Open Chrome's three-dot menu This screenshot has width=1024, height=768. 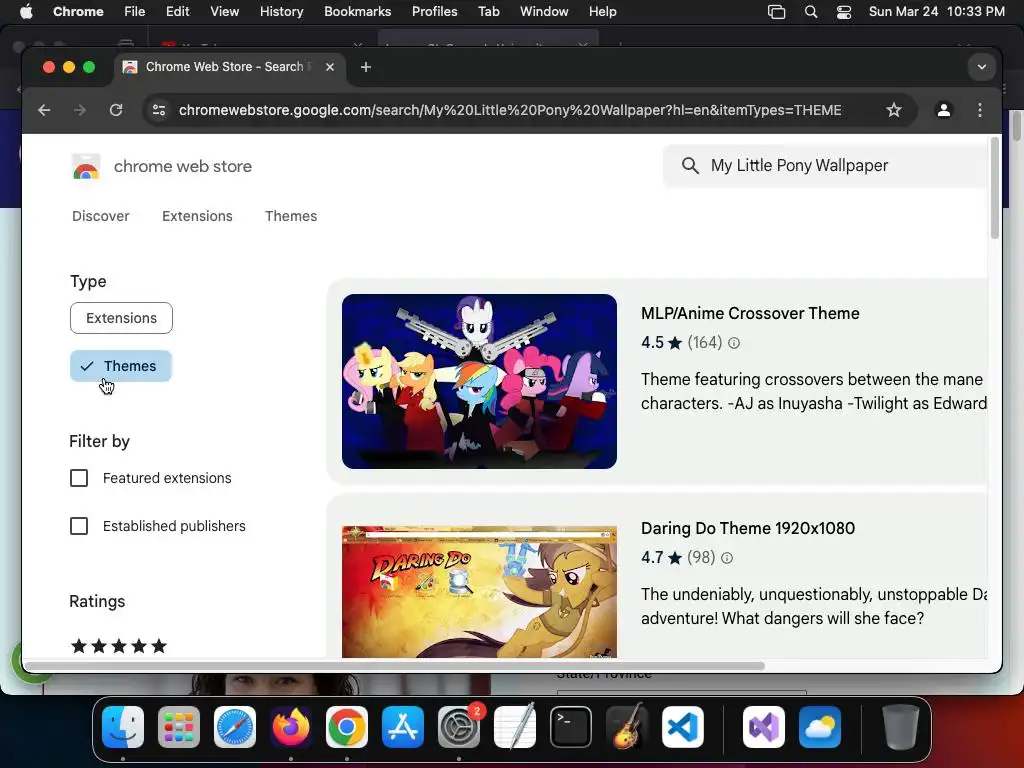[x=980, y=110]
